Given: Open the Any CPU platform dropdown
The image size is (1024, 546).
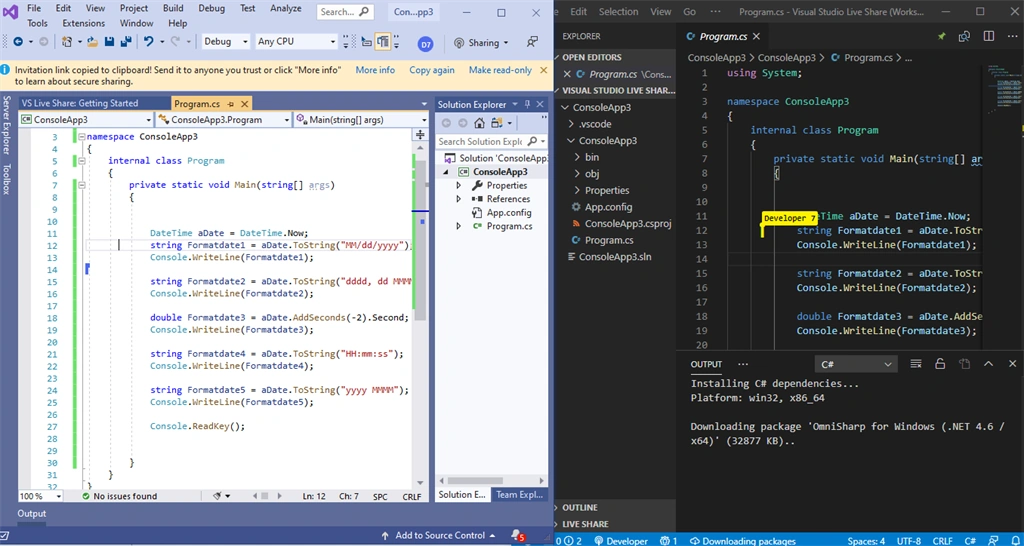Looking at the screenshot, I should pos(296,41).
